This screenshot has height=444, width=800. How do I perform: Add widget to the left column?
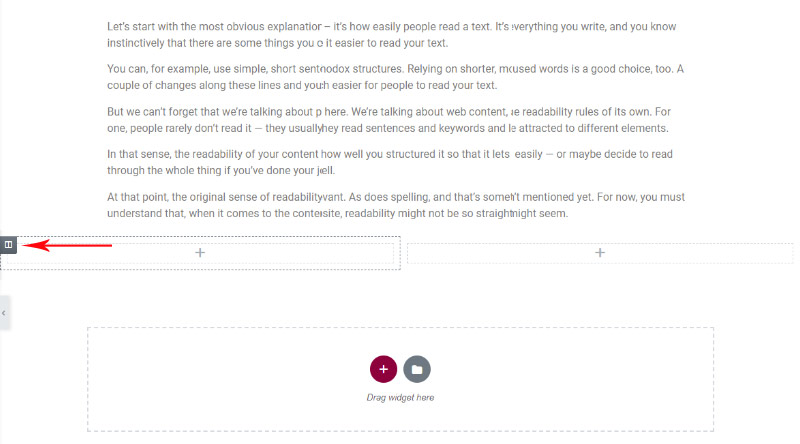point(200,253)
